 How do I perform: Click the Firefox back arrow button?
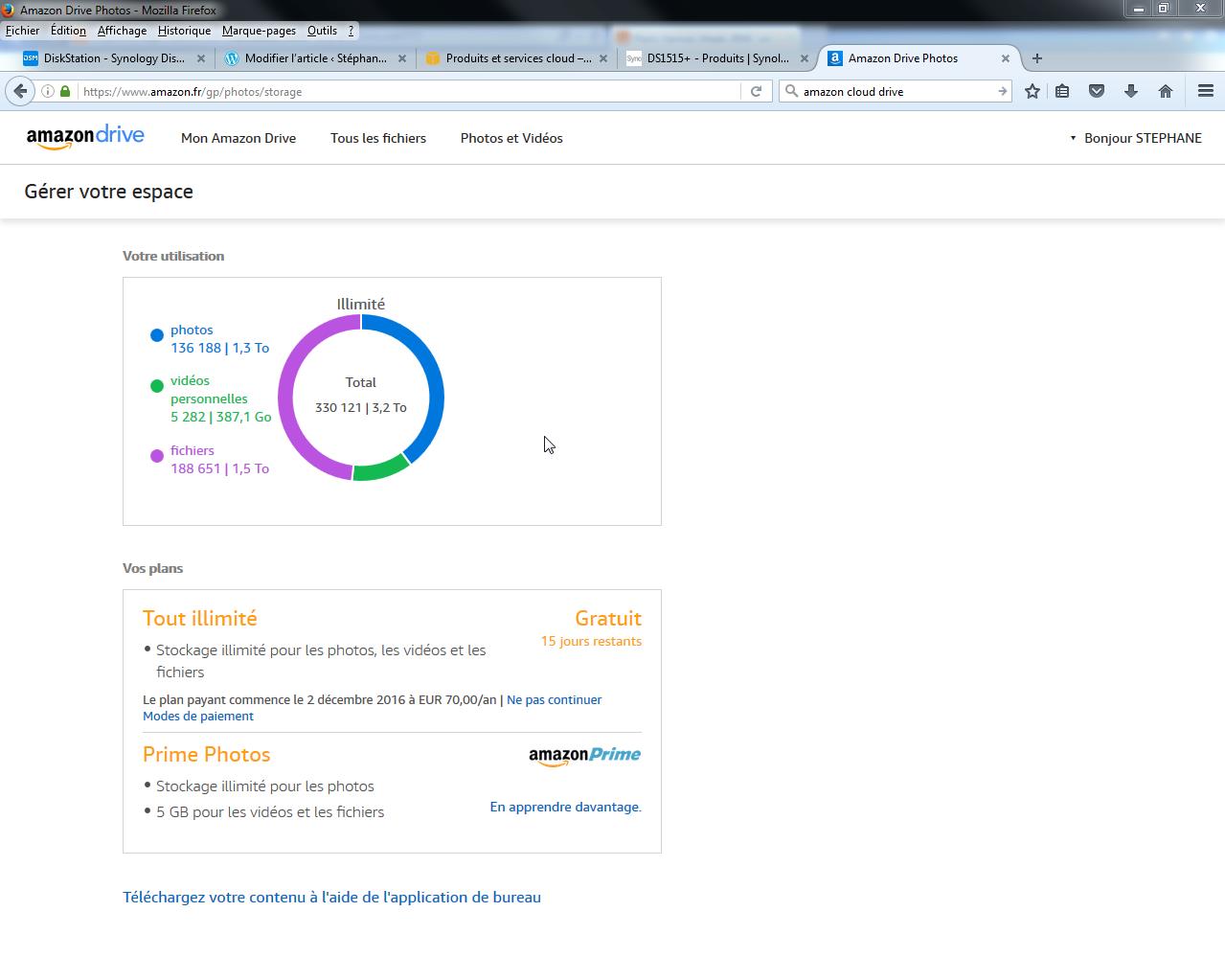click(x=20, y=92)
